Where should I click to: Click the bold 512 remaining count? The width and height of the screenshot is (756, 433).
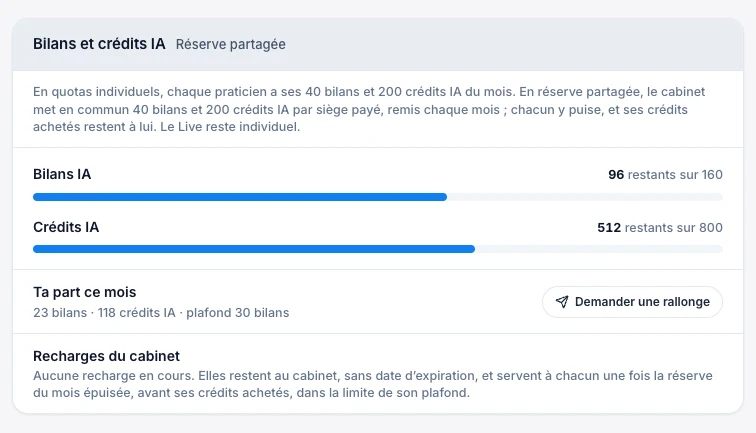coord(609,228)
